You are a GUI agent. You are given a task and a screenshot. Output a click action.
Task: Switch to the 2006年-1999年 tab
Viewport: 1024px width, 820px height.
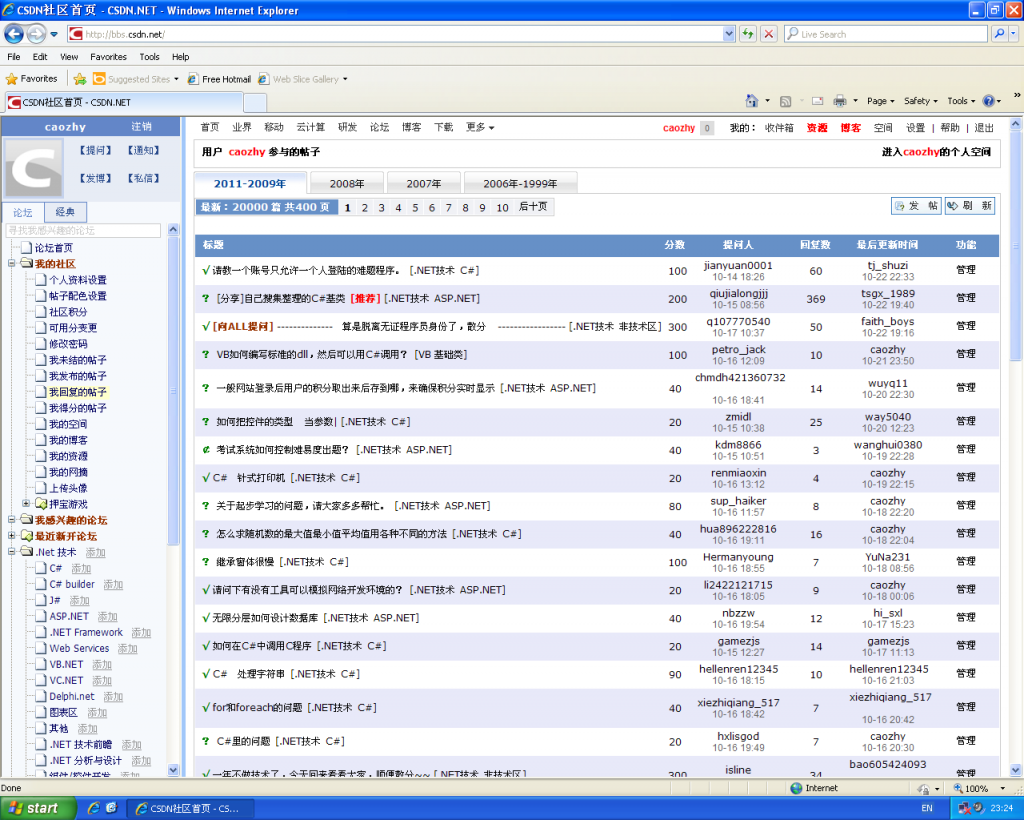(520, 183)
